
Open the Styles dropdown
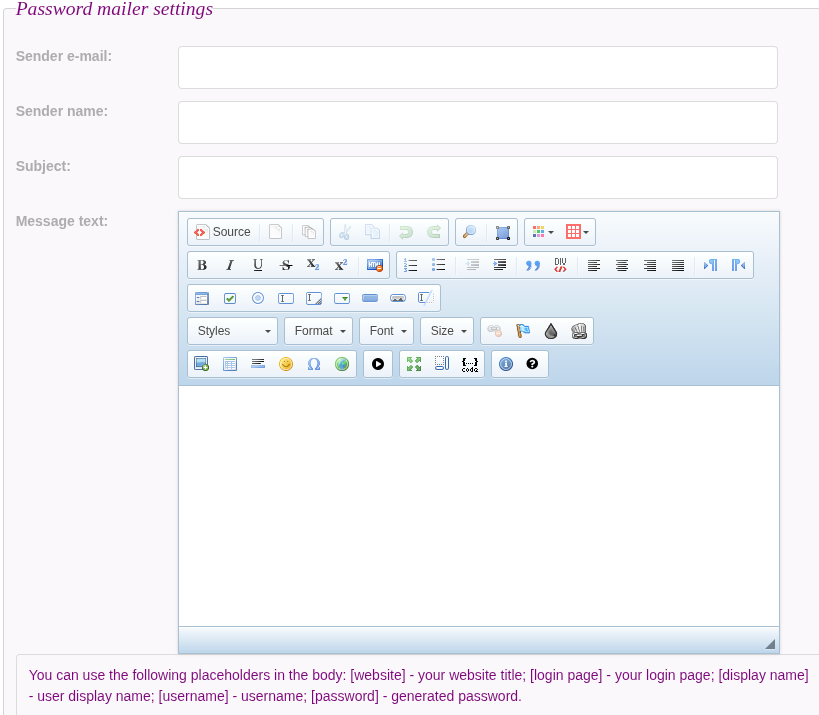pos(233,331)
